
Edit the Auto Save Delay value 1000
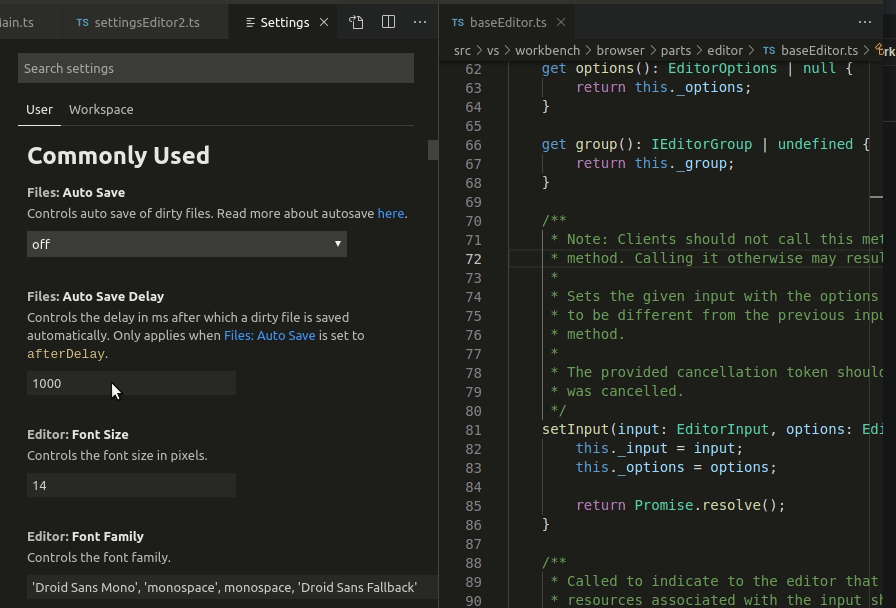tap(130, 383)
